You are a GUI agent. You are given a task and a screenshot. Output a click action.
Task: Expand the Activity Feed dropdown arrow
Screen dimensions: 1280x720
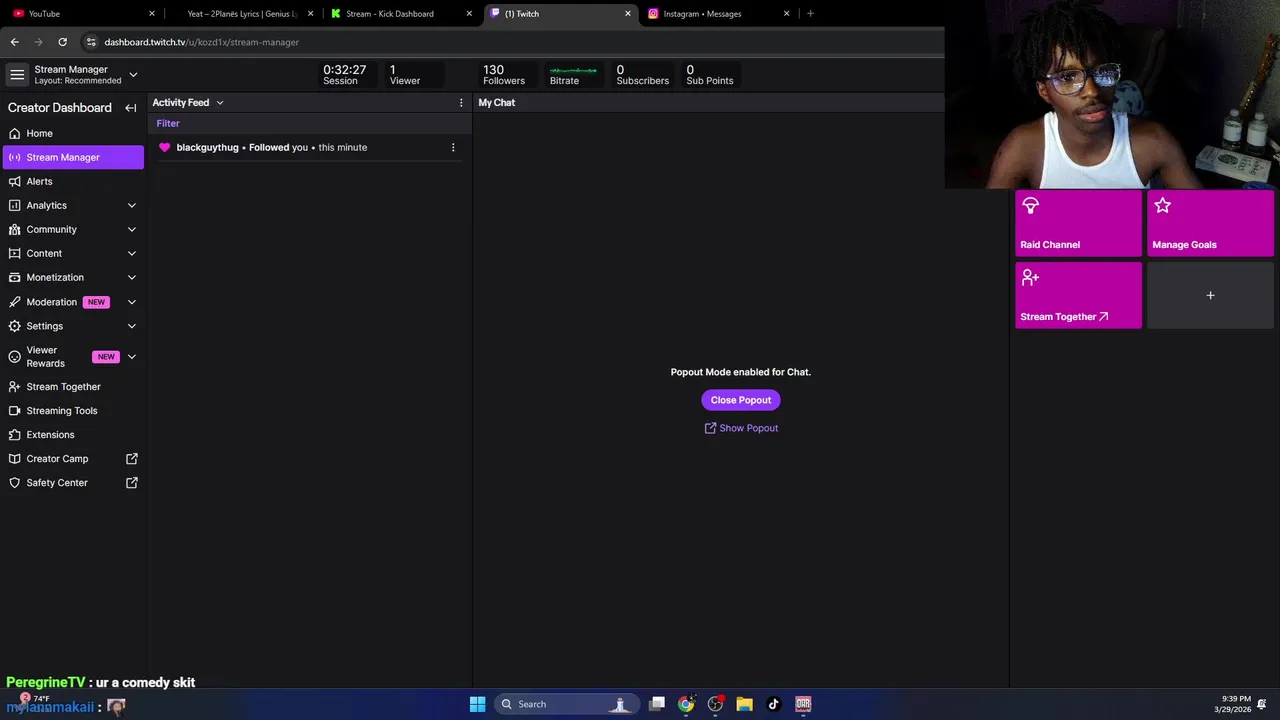click(x=220, y=103)
